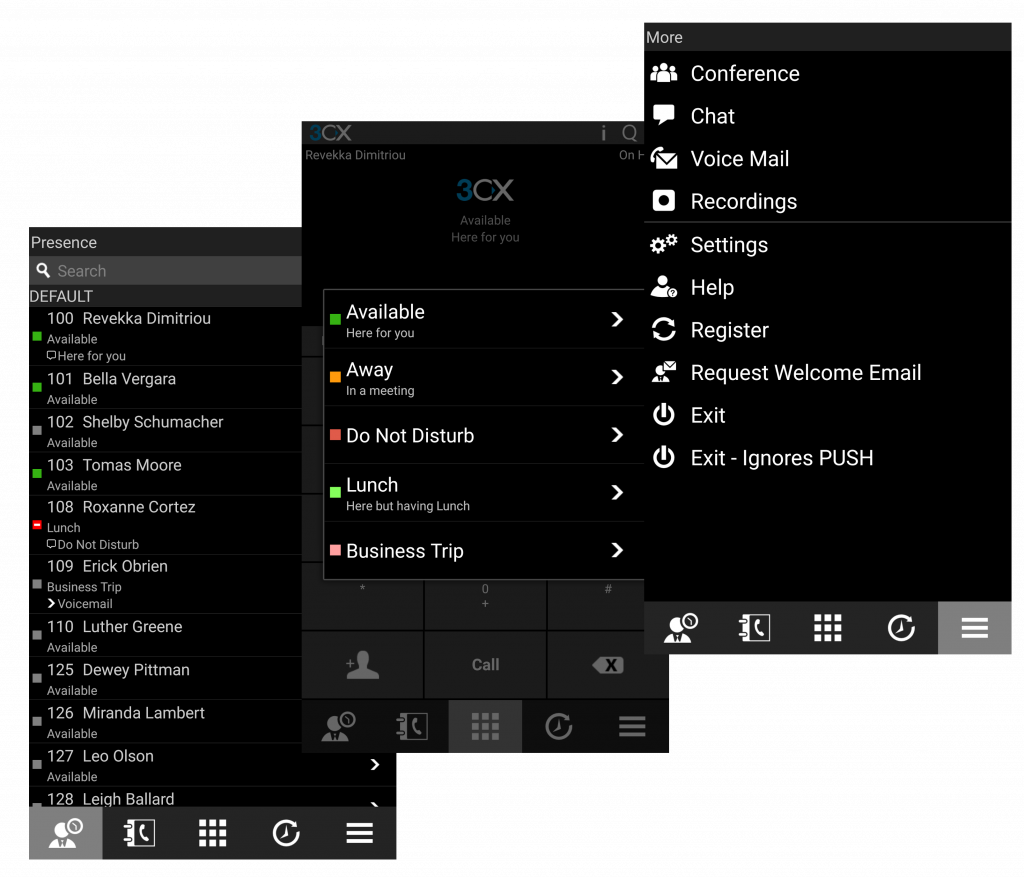The image size is (1024, 878).
Task: Open Voice Mail entry
Action: click(827, 159)
